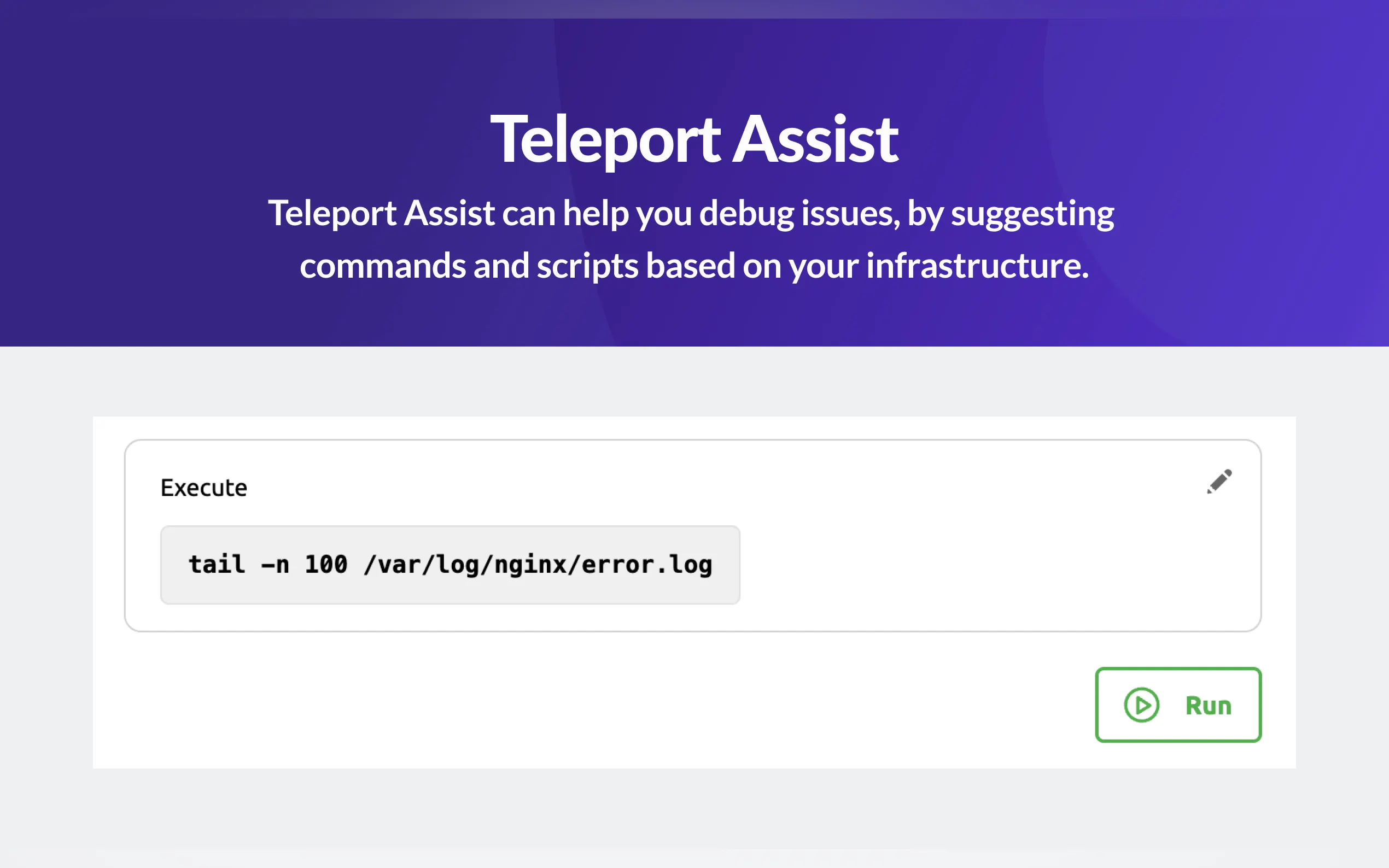This screenshot has width=1389, height=868.
Task: Click the word tail in command
Action: [217, 565]
